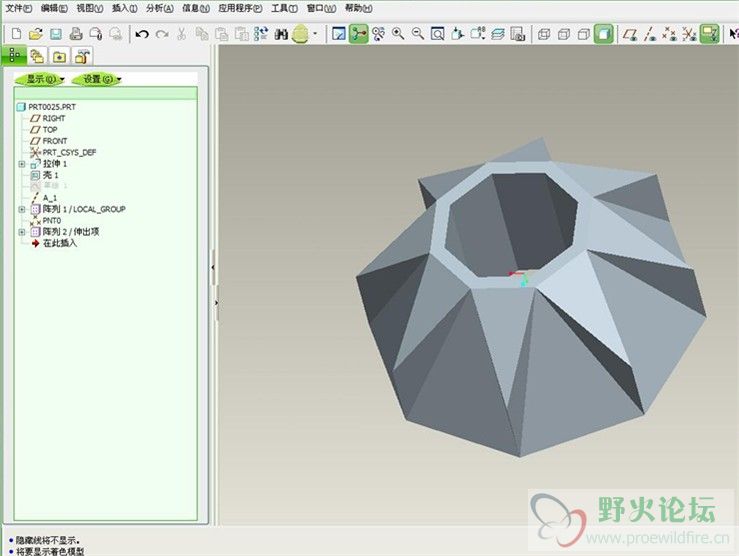This screenshot has width=739, height=556.
Task: Switch to shaded display mode
Action: pyautogui.click(x=604, y=34)
